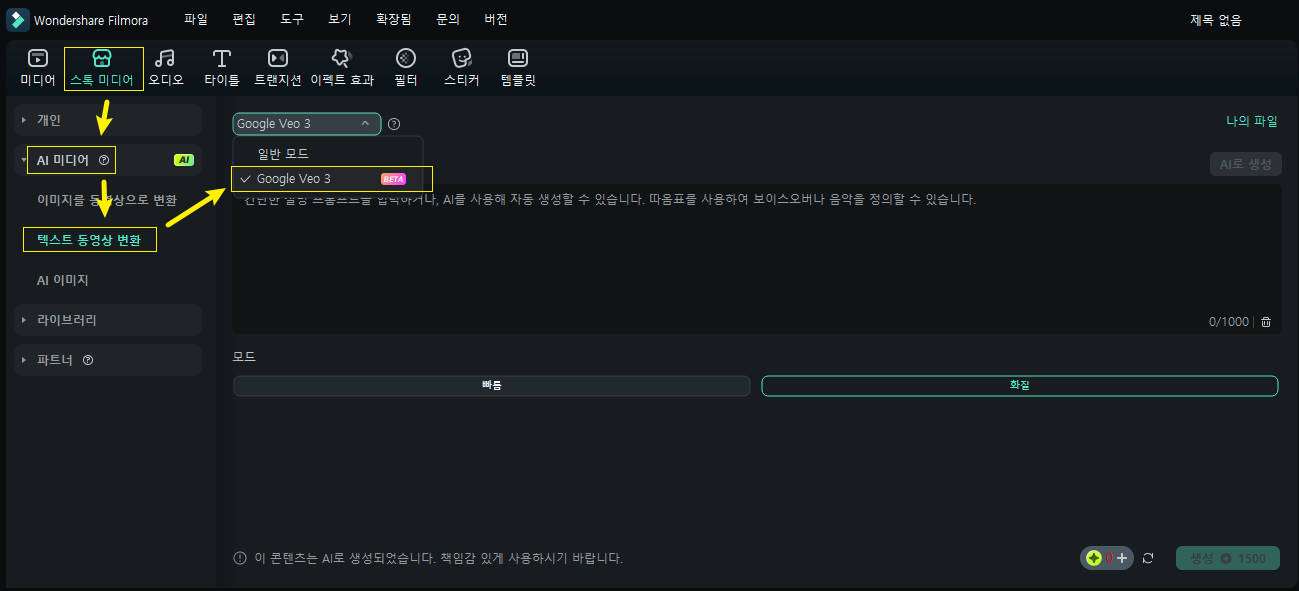Viewport: 1299px width, 591px height.
Task: Open the 도구 (Tools) menu
Action: point(292,19)
